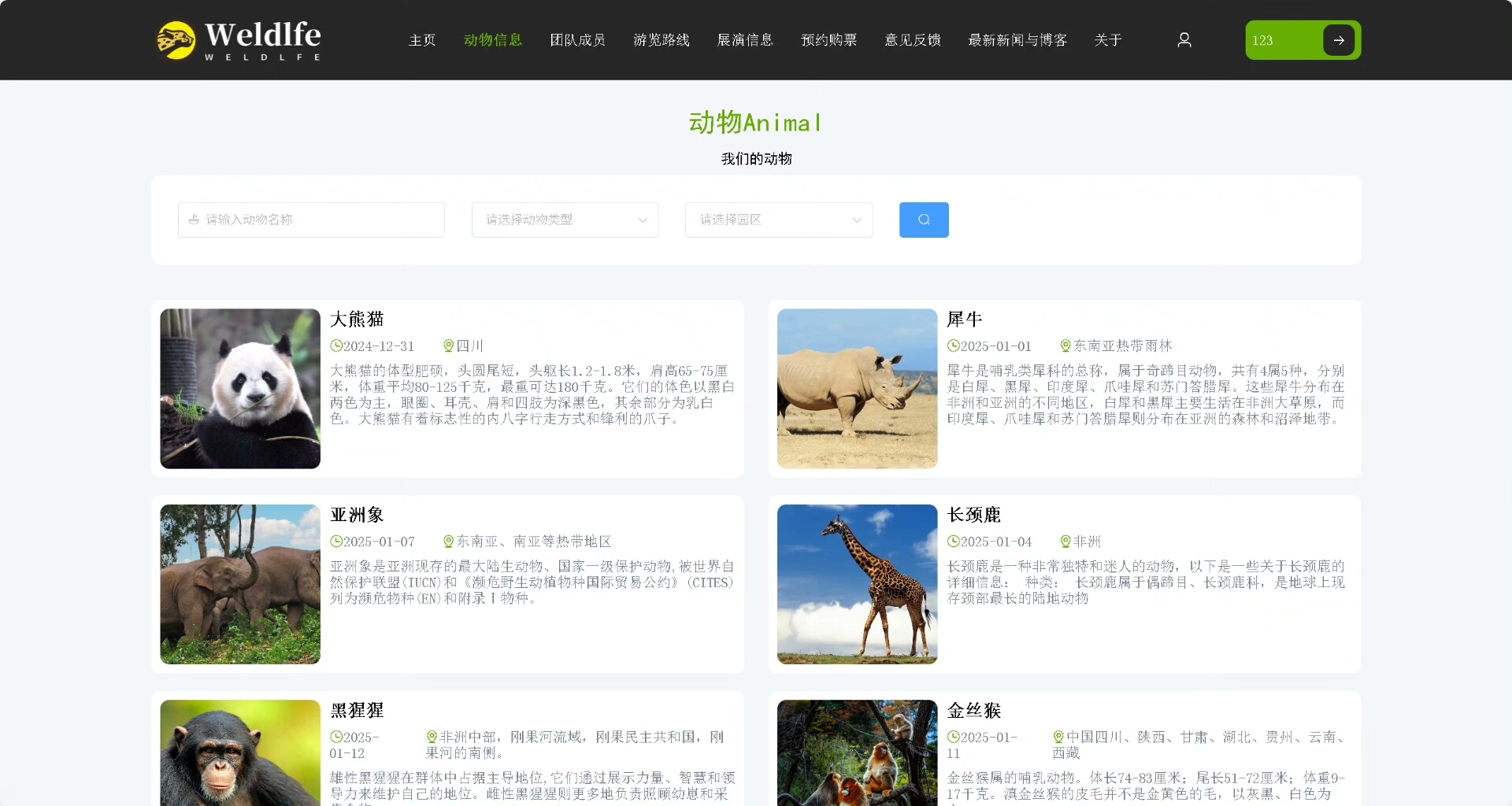Open the 请选择园区 dropdown
Viewport: 1512px width, 806px height.
(779, 220)
